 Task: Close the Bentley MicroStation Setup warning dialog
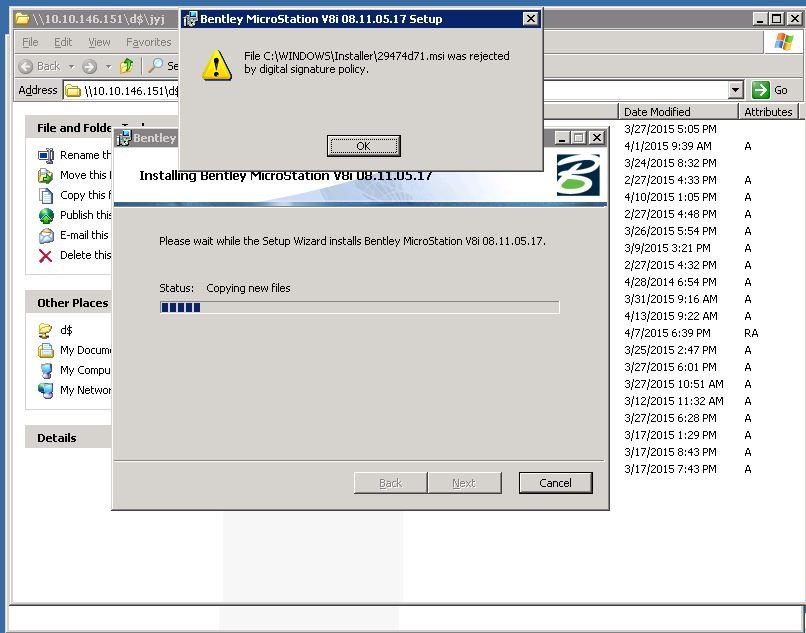pos(530,19)
